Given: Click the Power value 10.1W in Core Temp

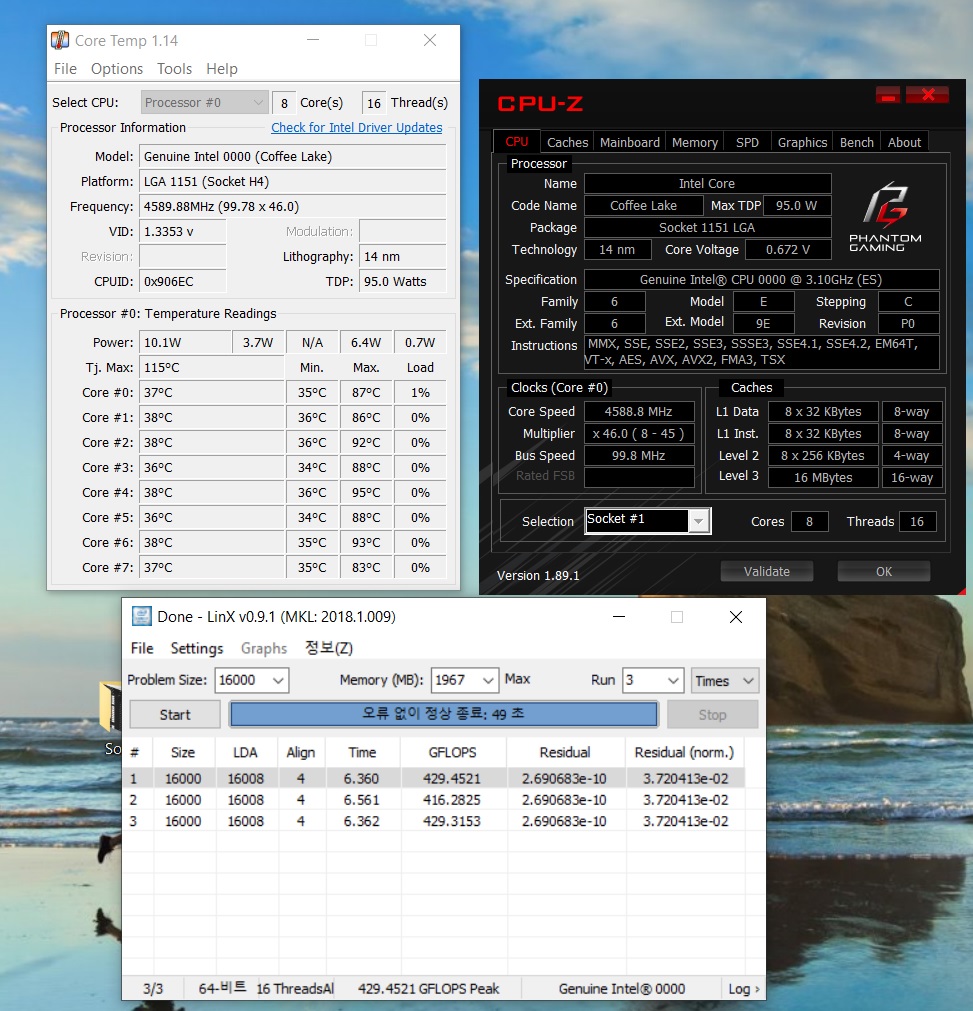Looking at the screenshot, I should pos(185,342).
